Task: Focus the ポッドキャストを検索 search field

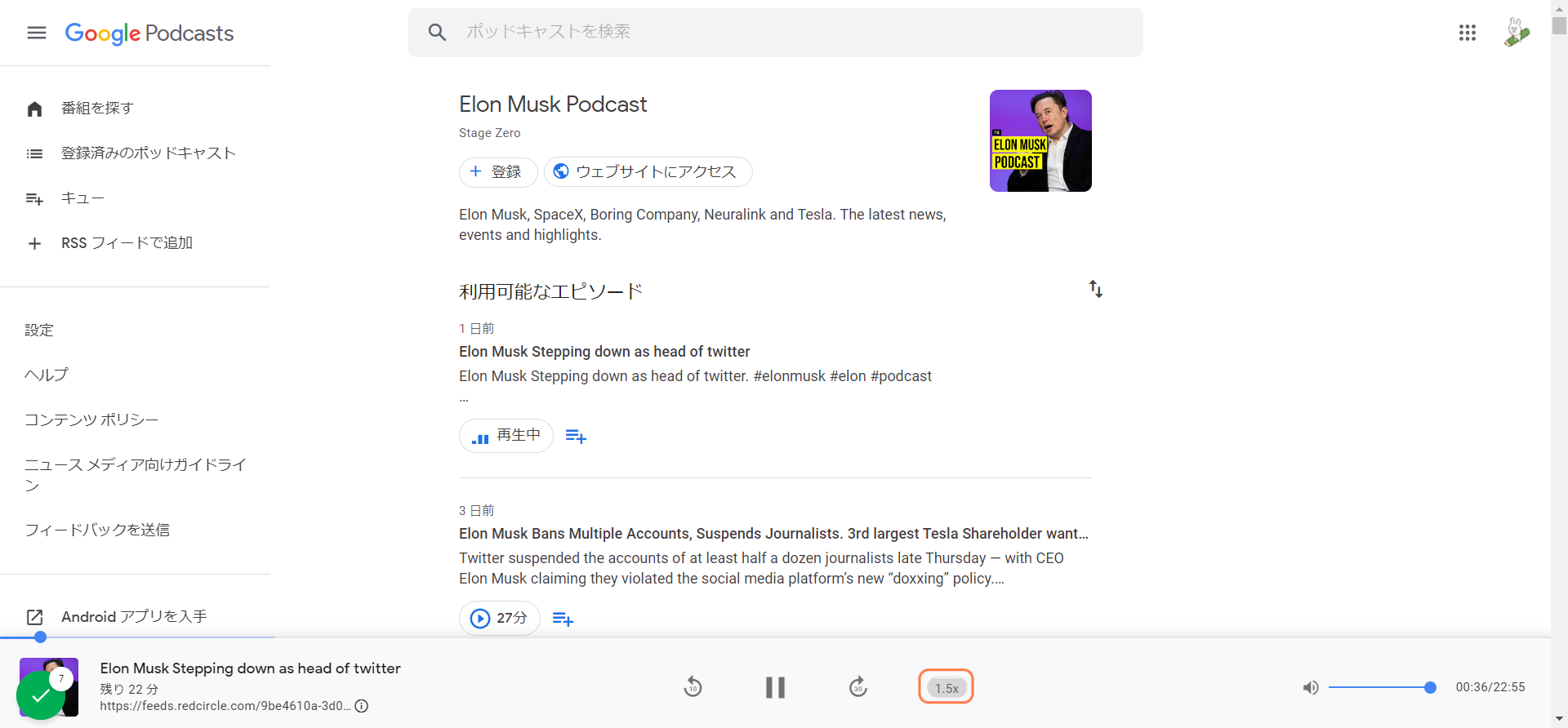Action: [x=776, y=33]
